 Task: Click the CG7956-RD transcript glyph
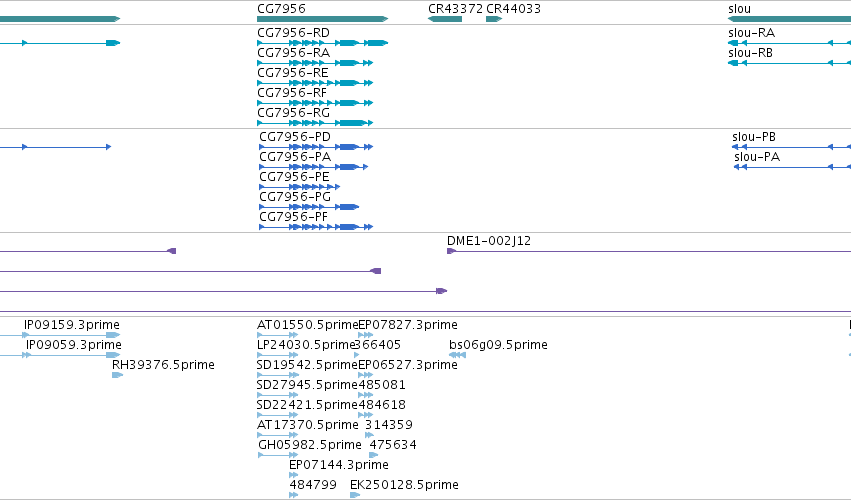[x=322, y=43]
